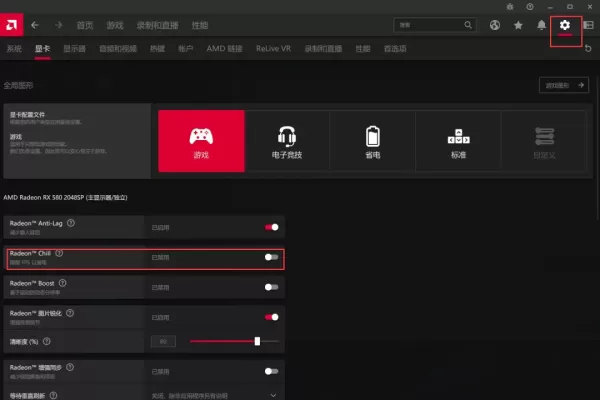Image resolution: width=600 pixels, height=400 pixels.
Task: Switch to the 显卡 tab
Action: (42, 49)
